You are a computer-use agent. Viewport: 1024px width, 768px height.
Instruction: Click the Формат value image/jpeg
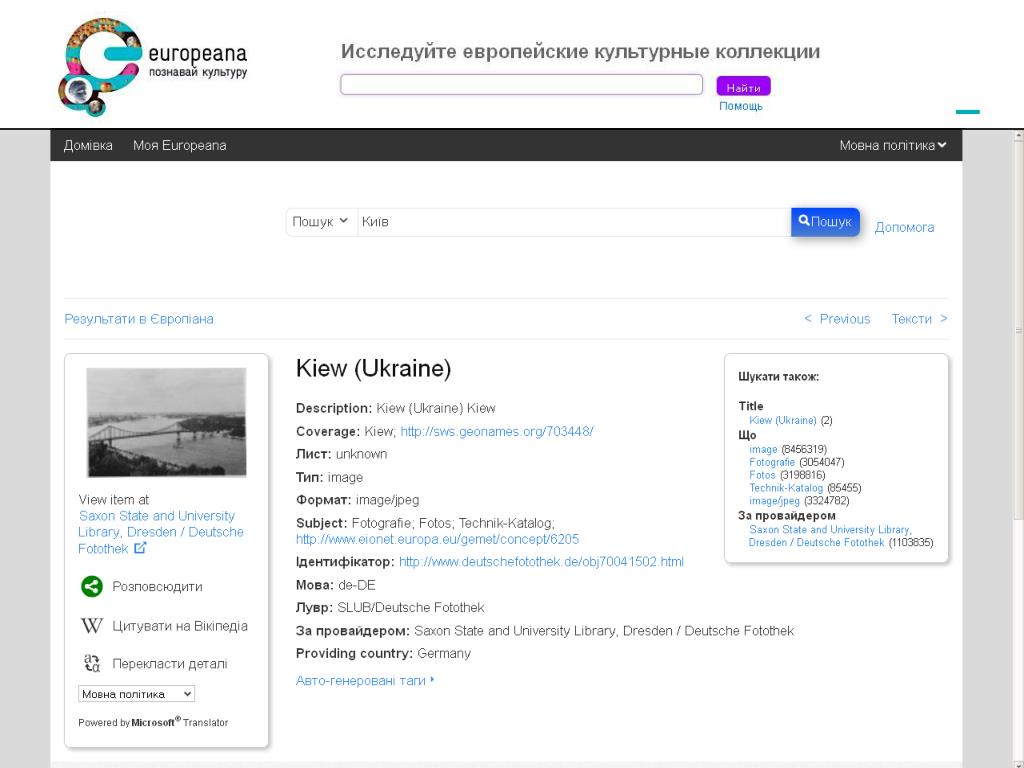[387, 500]
